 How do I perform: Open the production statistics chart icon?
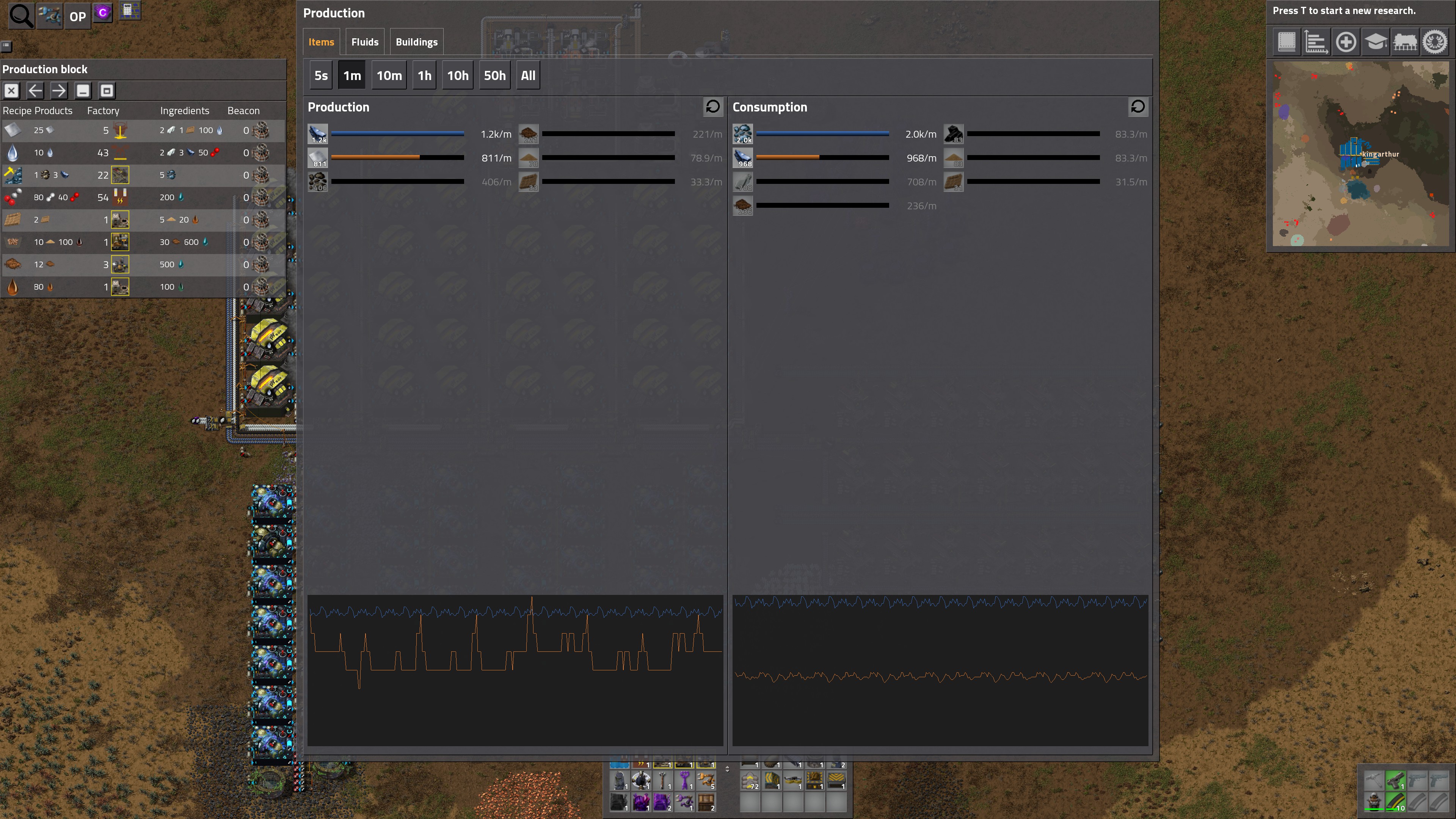pyautogui.click(x=1316, y=42)
